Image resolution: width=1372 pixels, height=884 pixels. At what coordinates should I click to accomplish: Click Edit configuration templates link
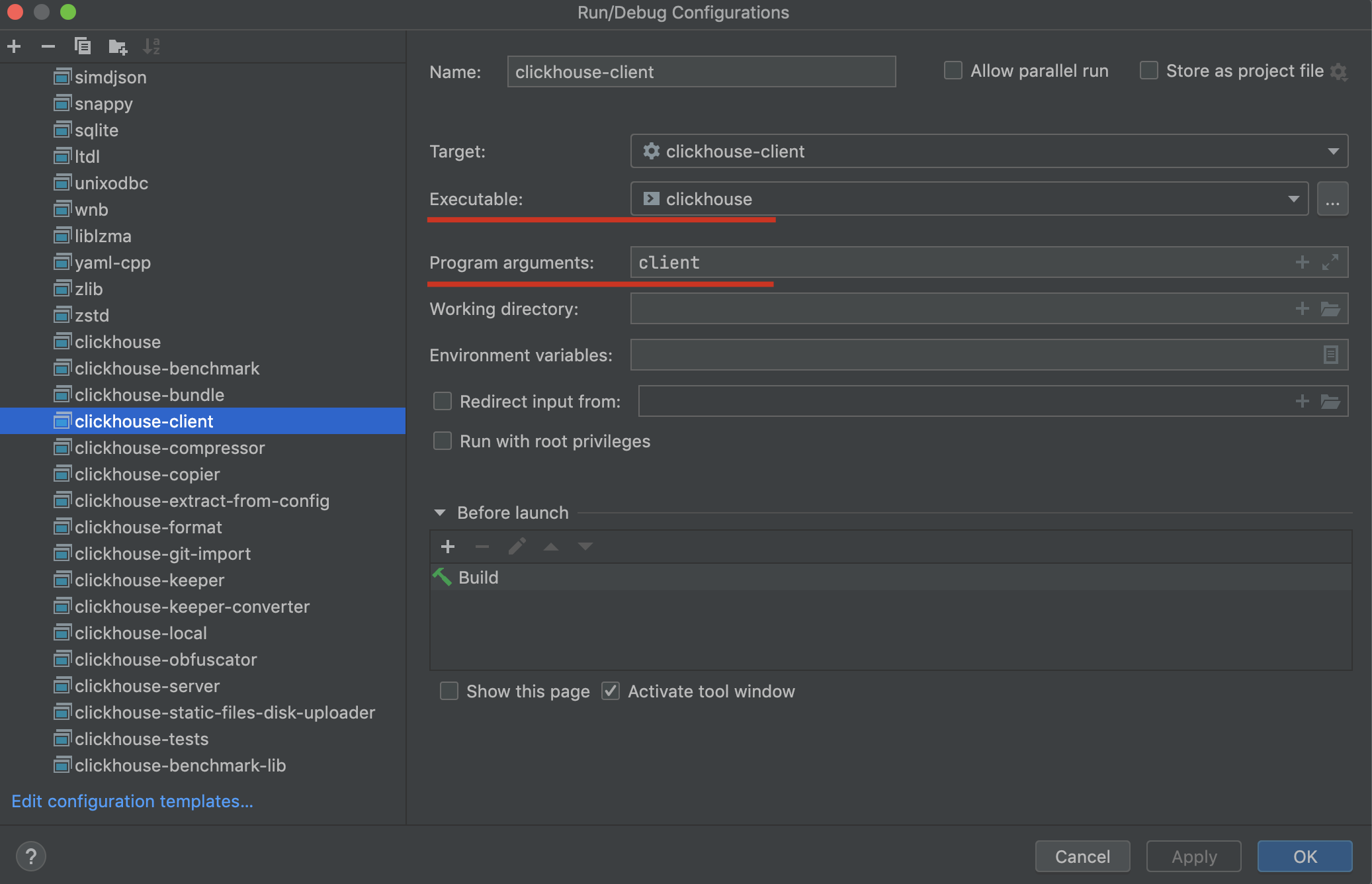pyautogui.click(x=132, y=801)
